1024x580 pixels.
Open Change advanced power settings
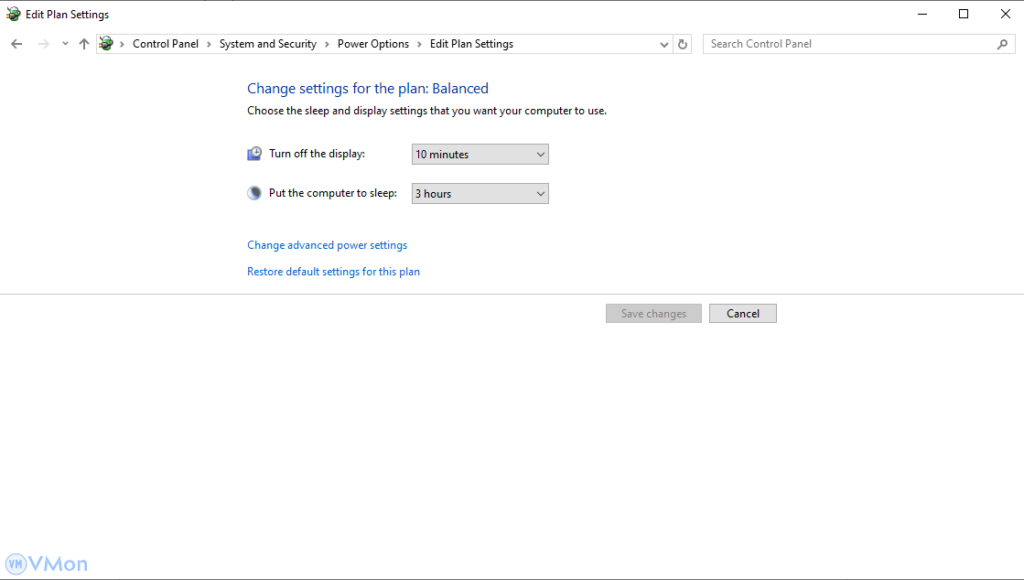[x=327, y=245]
